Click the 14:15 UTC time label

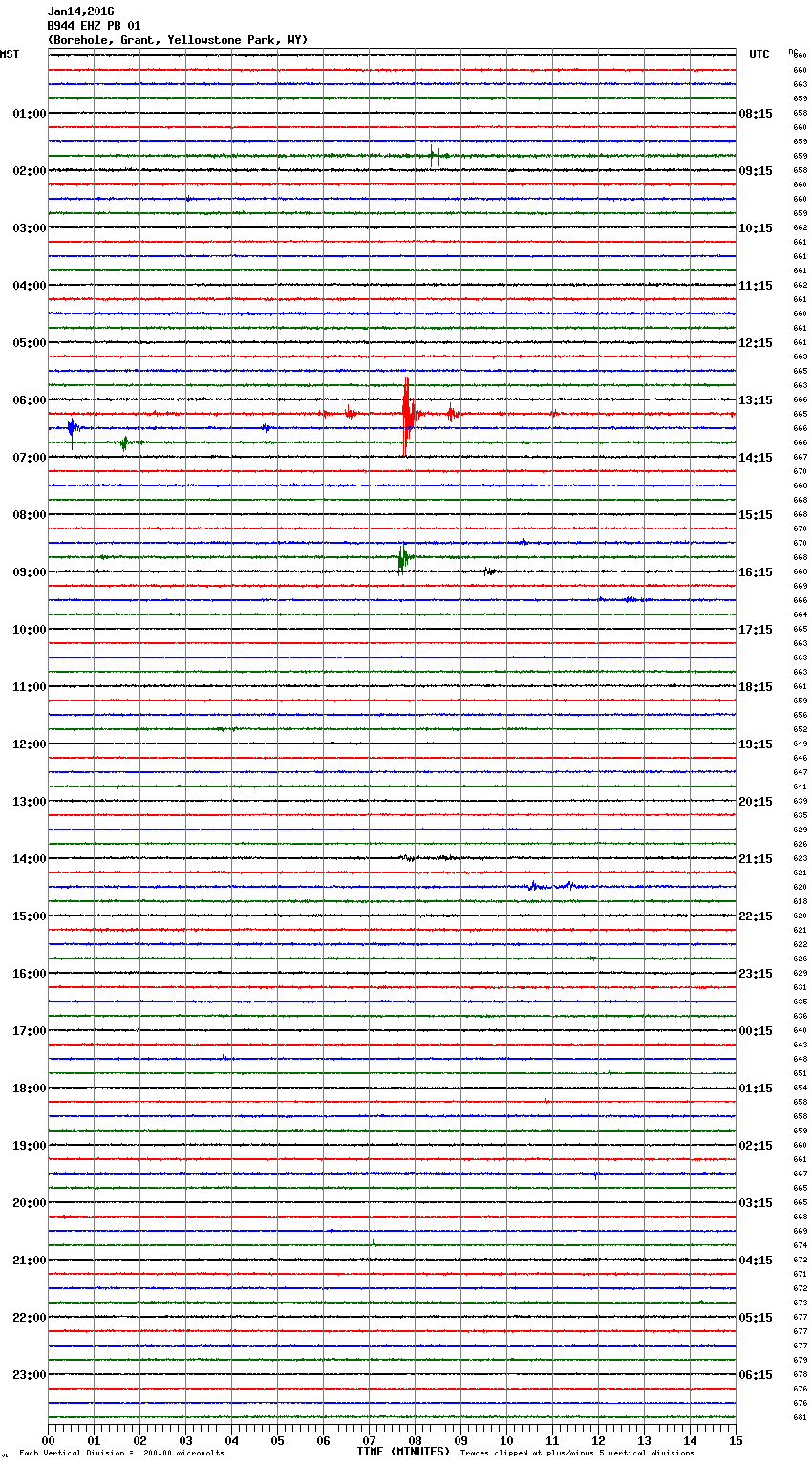[x=756, y=458]
